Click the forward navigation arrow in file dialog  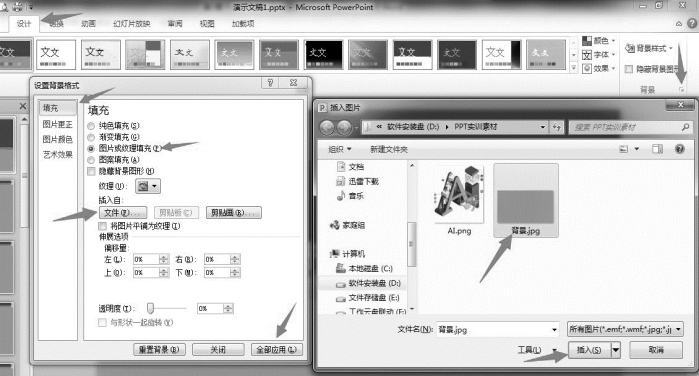pos(344,128)
